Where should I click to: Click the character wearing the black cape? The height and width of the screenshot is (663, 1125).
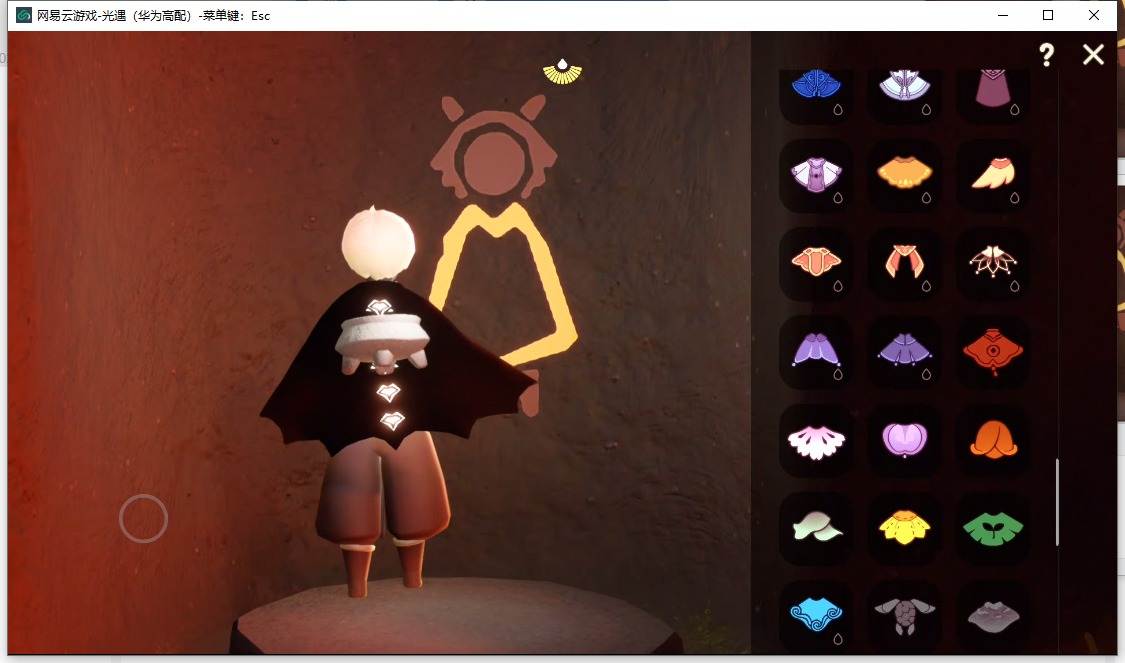click(x=387, y=402)
